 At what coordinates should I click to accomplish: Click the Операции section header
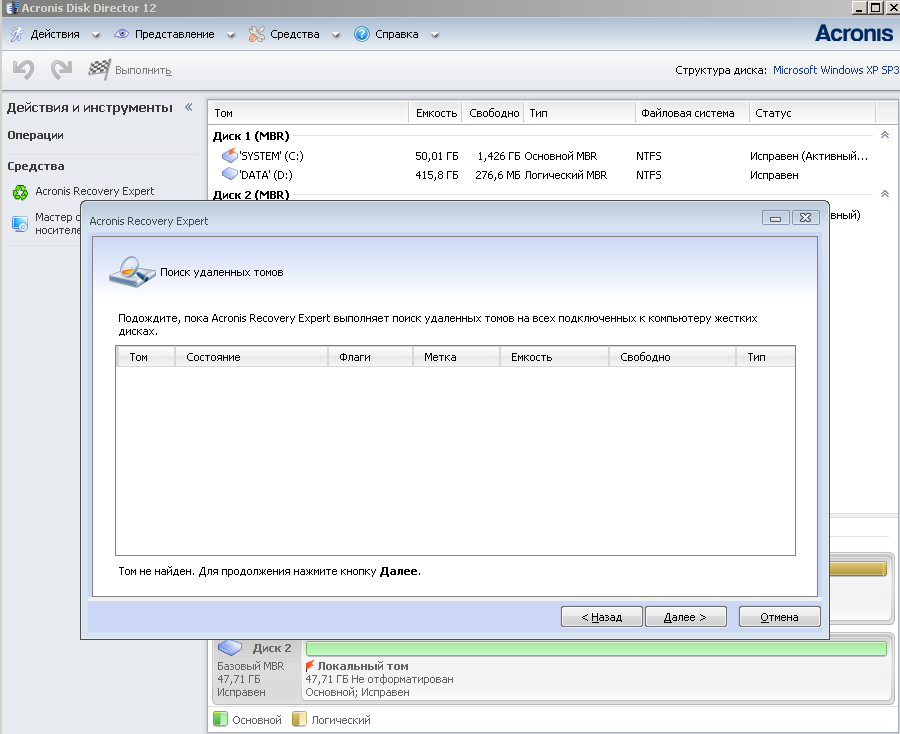click(36, 135)
